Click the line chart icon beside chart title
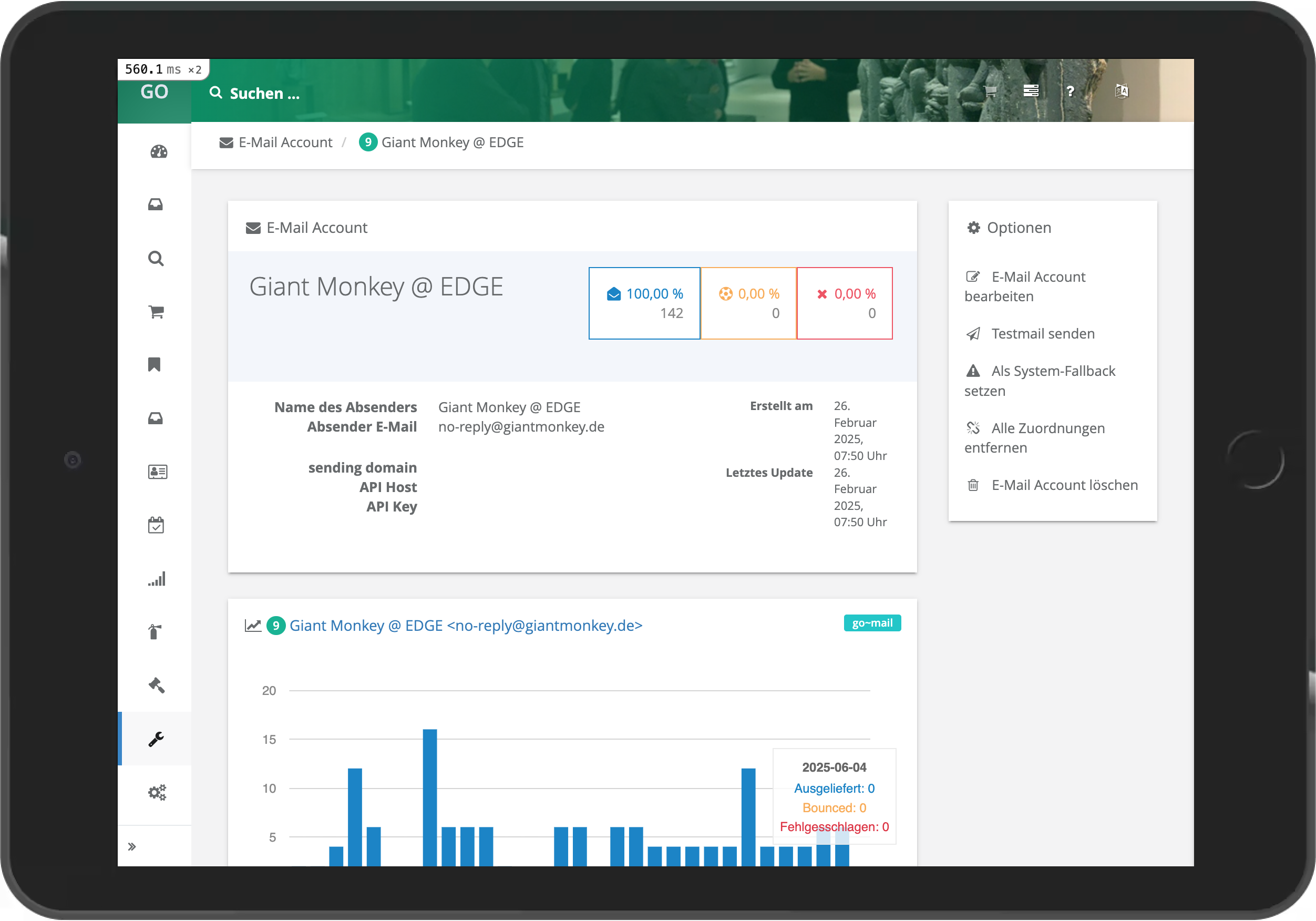The width and height of the screenshot is (1316, 921). [252, 625]
